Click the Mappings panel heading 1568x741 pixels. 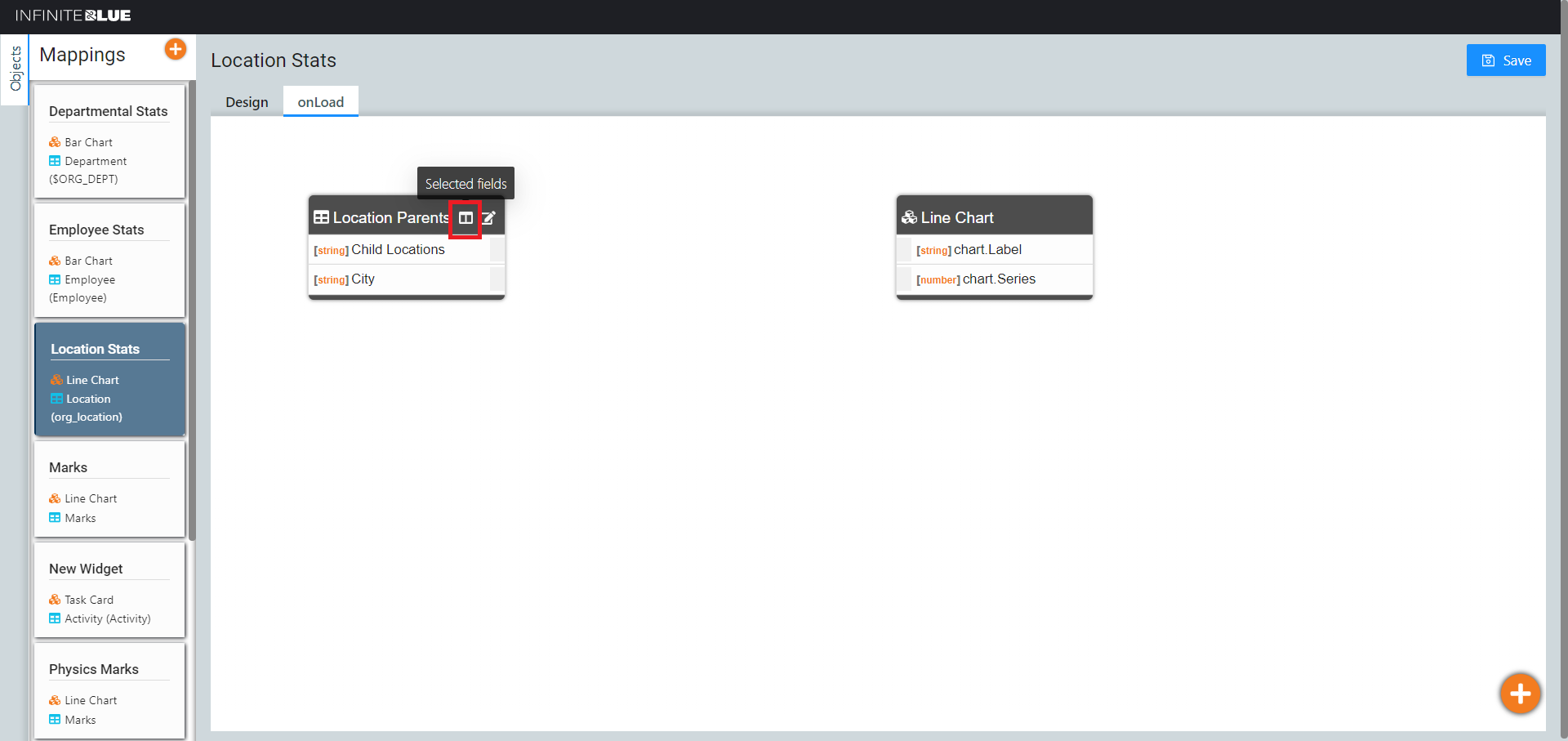(82, 55)
